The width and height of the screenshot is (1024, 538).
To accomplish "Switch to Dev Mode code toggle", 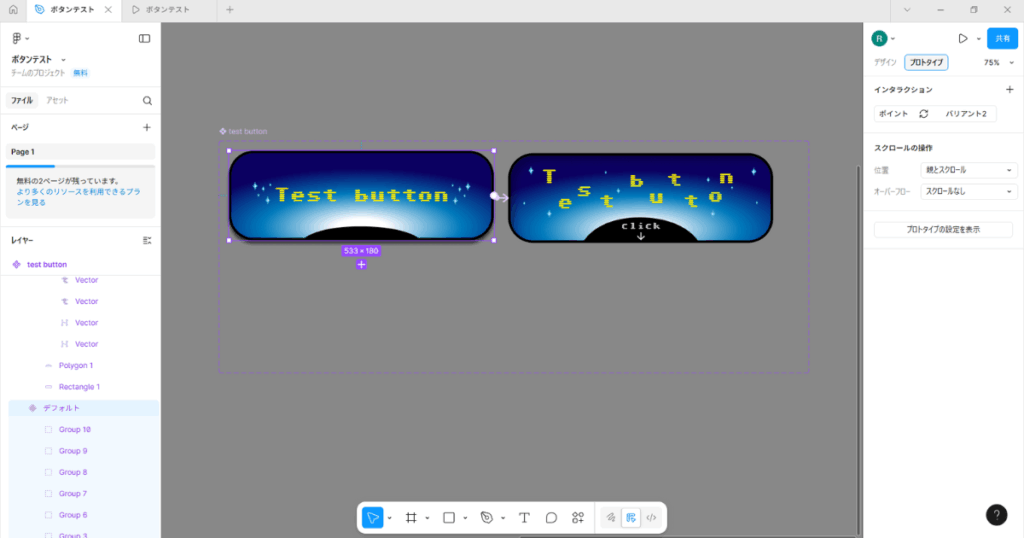I will [x=651, y=517].
